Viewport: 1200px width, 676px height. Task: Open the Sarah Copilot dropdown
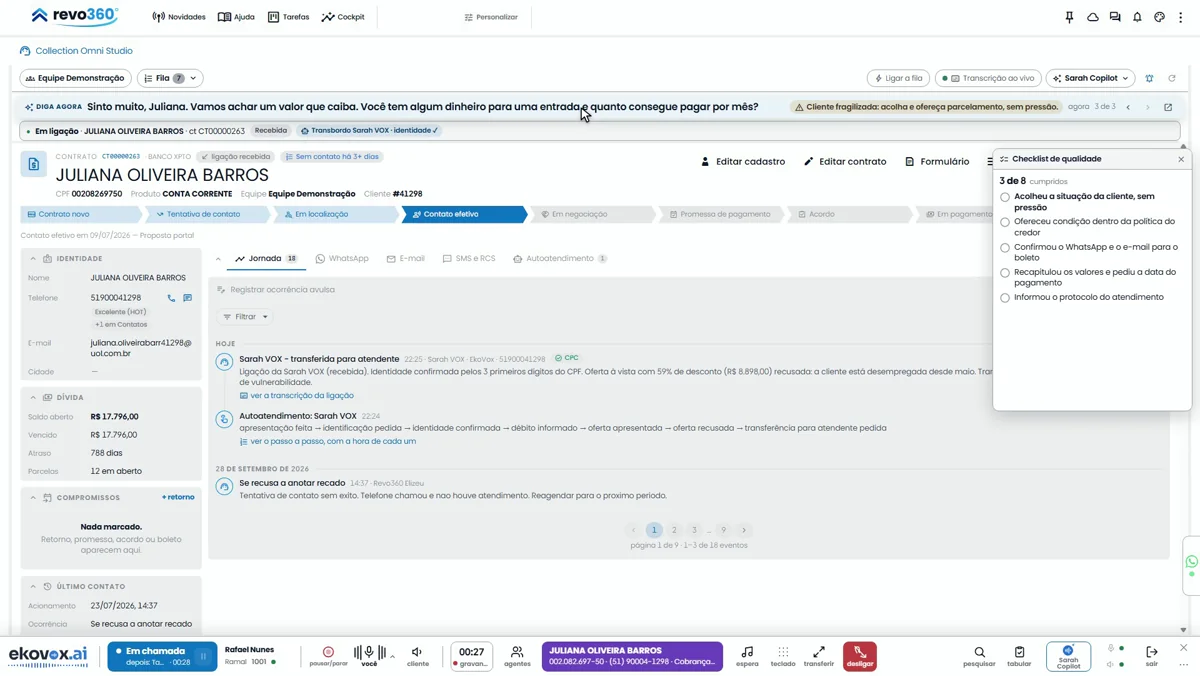(x=1090, y=78)
